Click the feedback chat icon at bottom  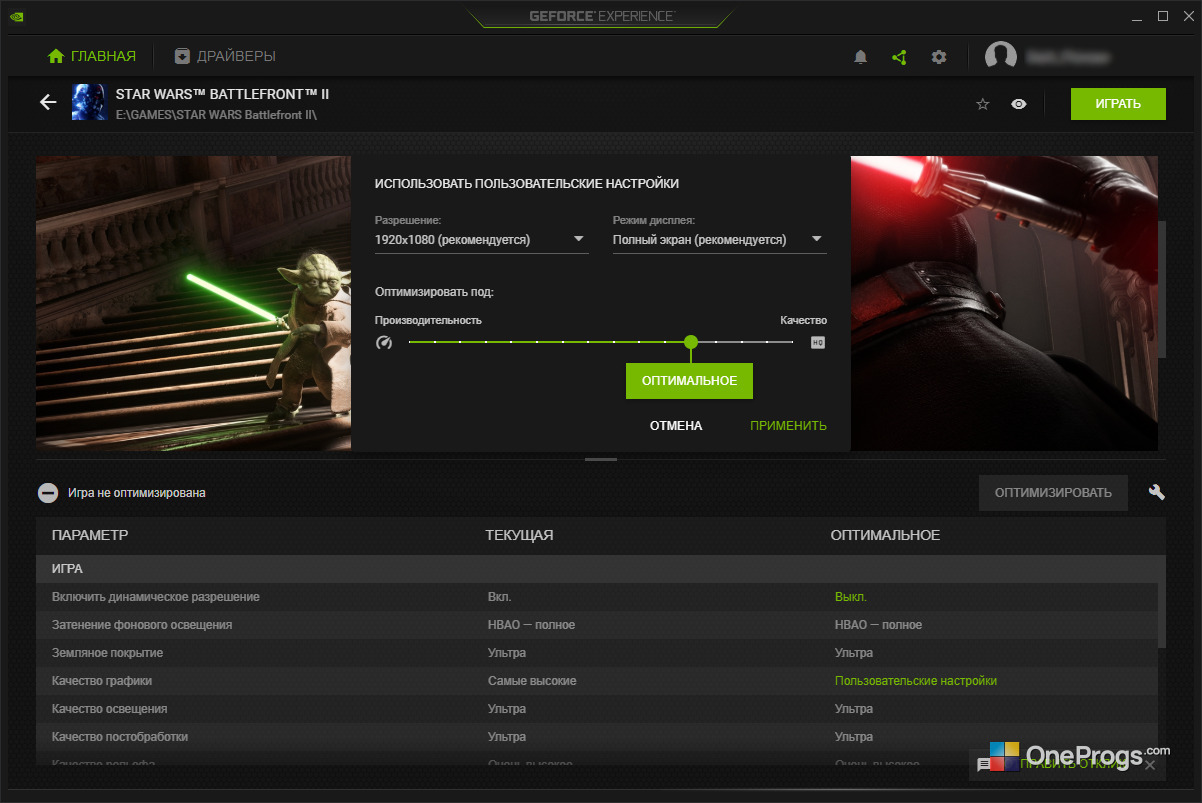(984, 765)
